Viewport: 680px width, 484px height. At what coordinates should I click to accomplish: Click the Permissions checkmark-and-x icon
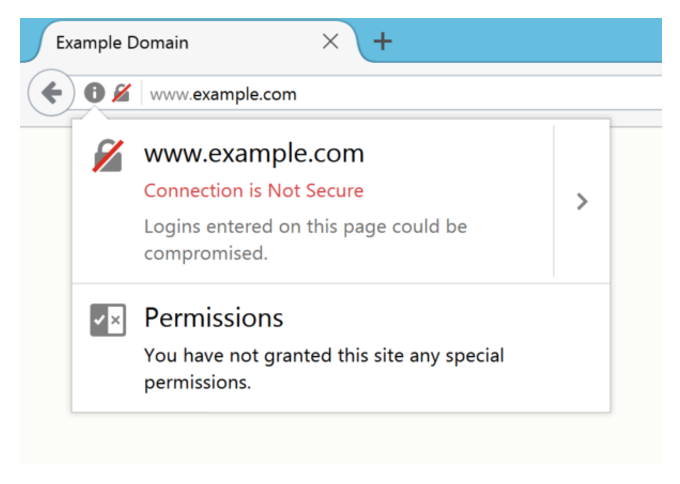coord(108,319)
